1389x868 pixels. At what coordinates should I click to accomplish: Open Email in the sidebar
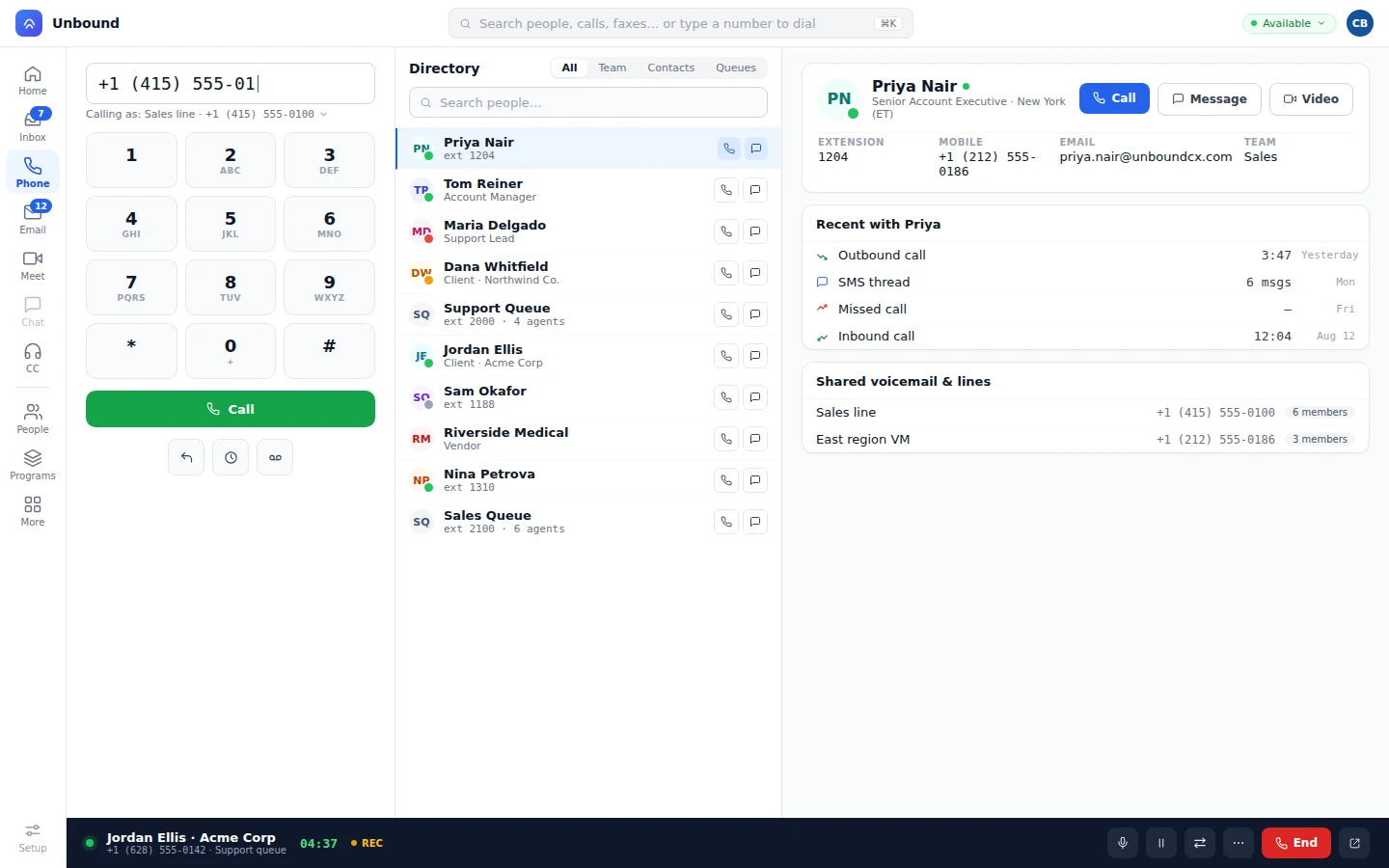click(33, 219)
